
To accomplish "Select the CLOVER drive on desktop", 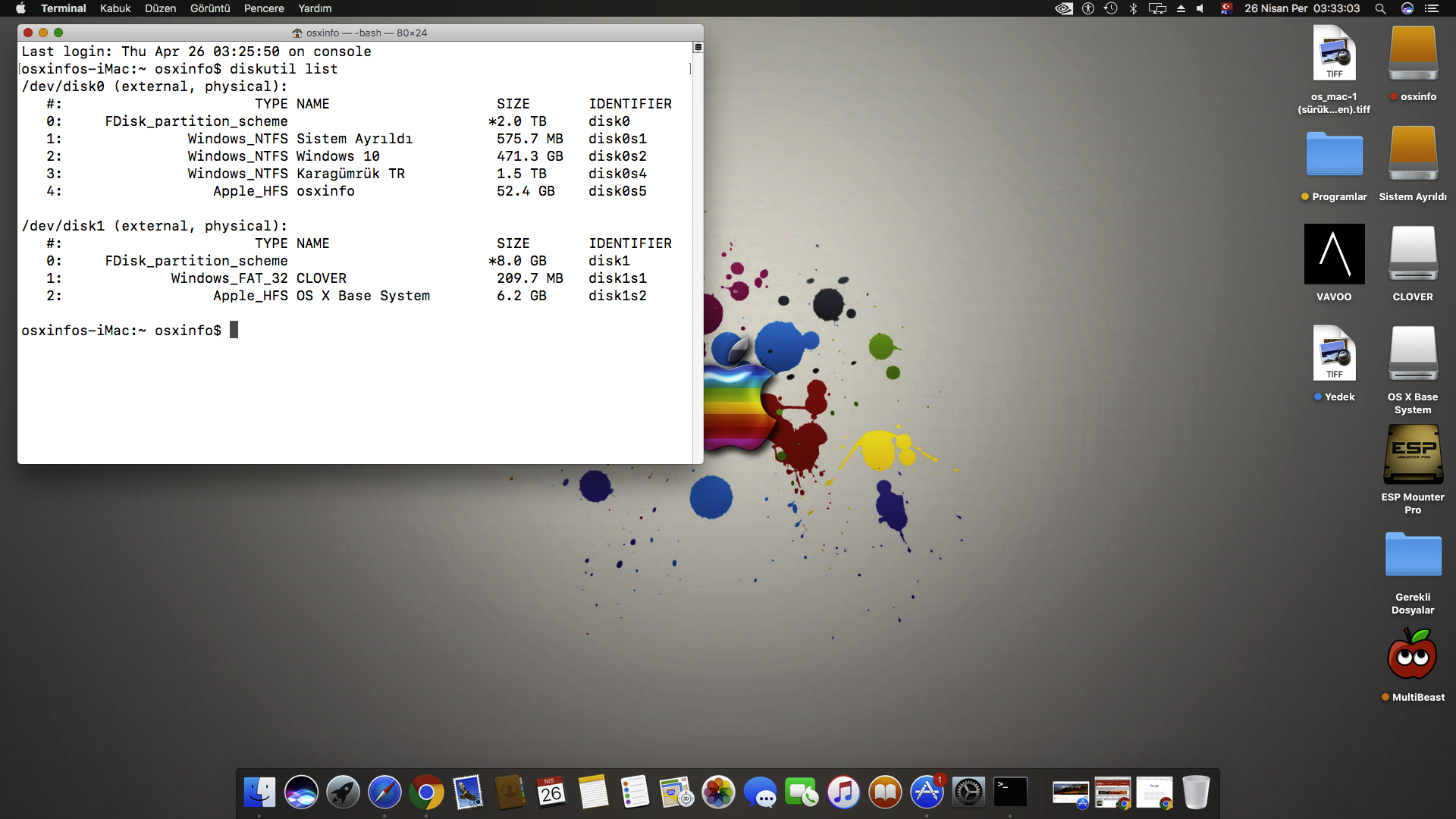I will point(1413,255).
